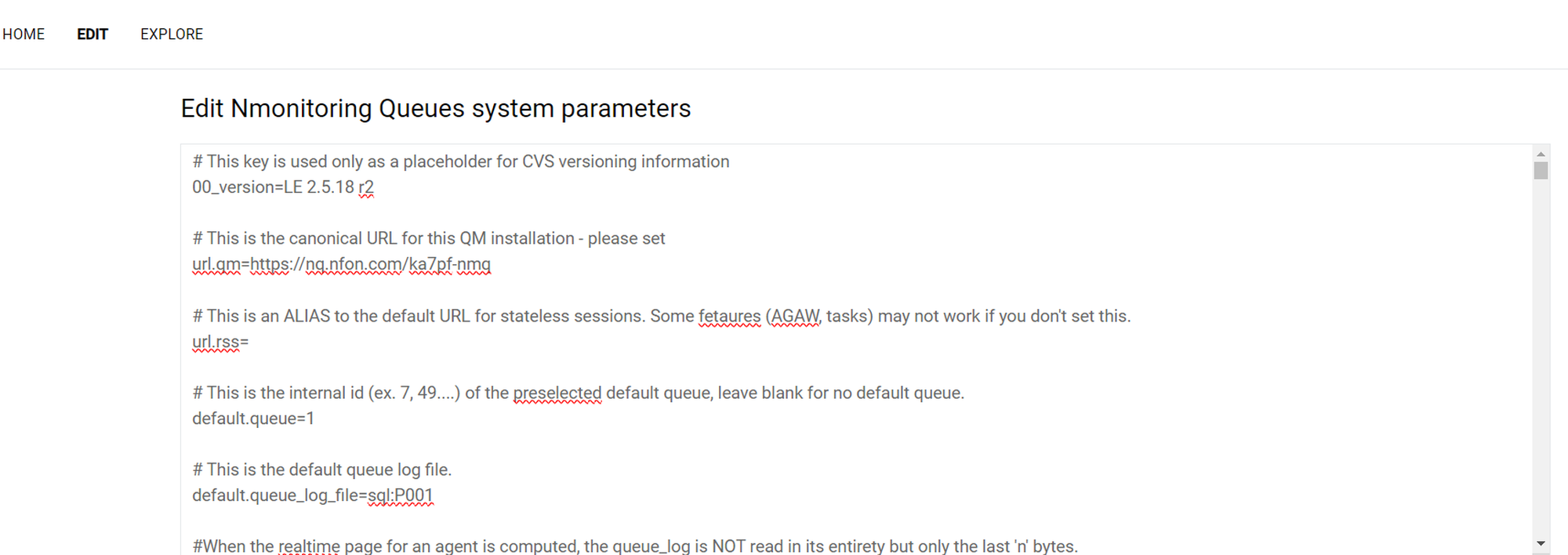Click the underlined word 'realtime'
Viewport: 1568px width, 555px height.
click(309, 546)
